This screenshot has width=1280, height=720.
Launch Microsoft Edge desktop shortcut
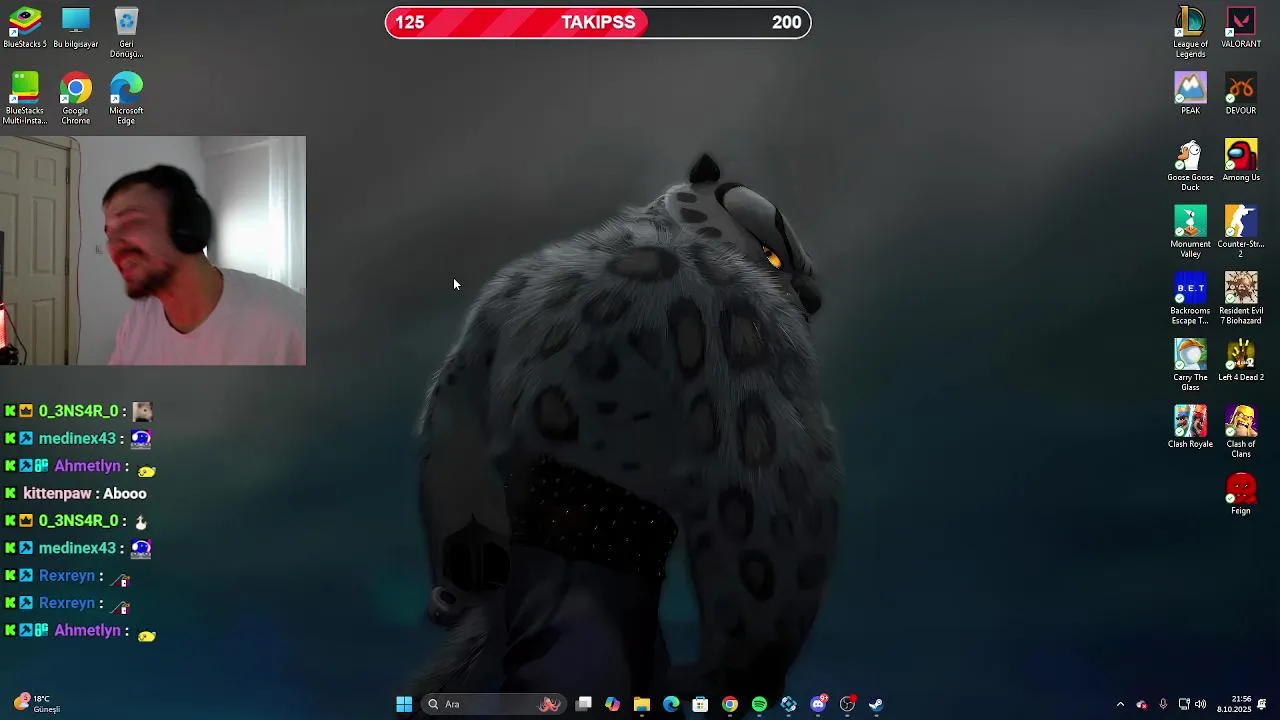coord(126,98)
